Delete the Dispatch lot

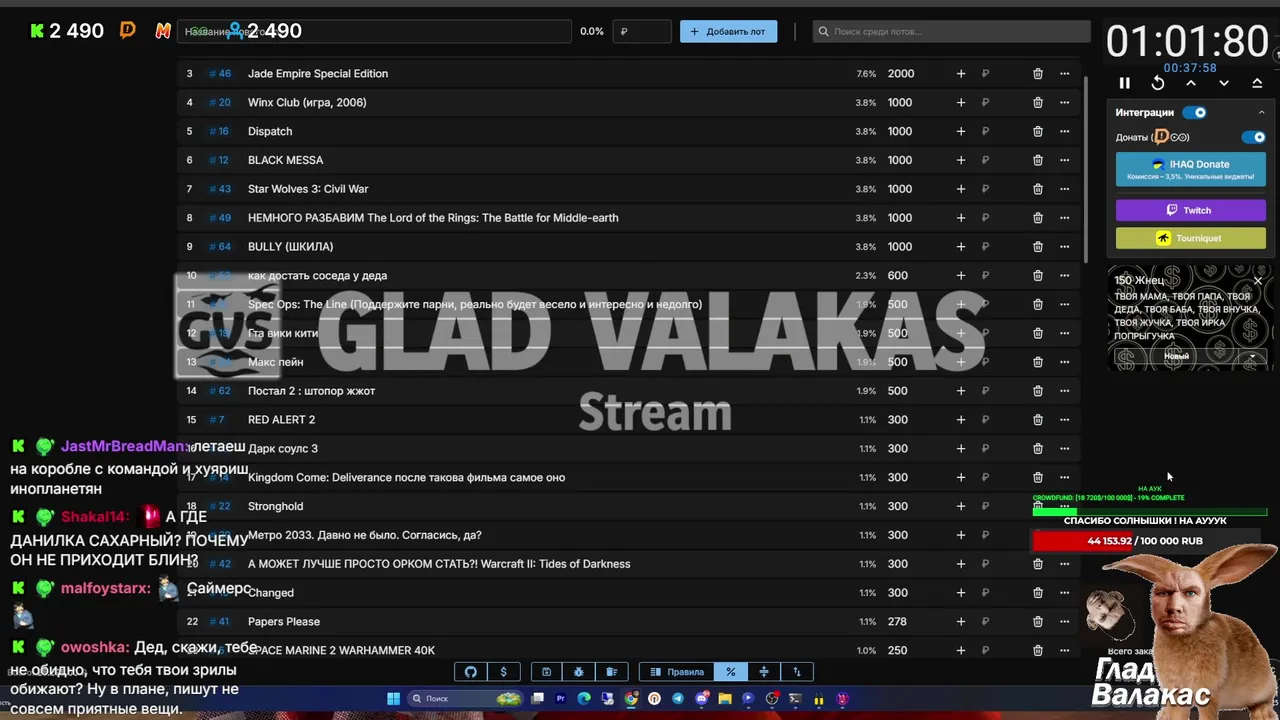[x=1038, y=131]
